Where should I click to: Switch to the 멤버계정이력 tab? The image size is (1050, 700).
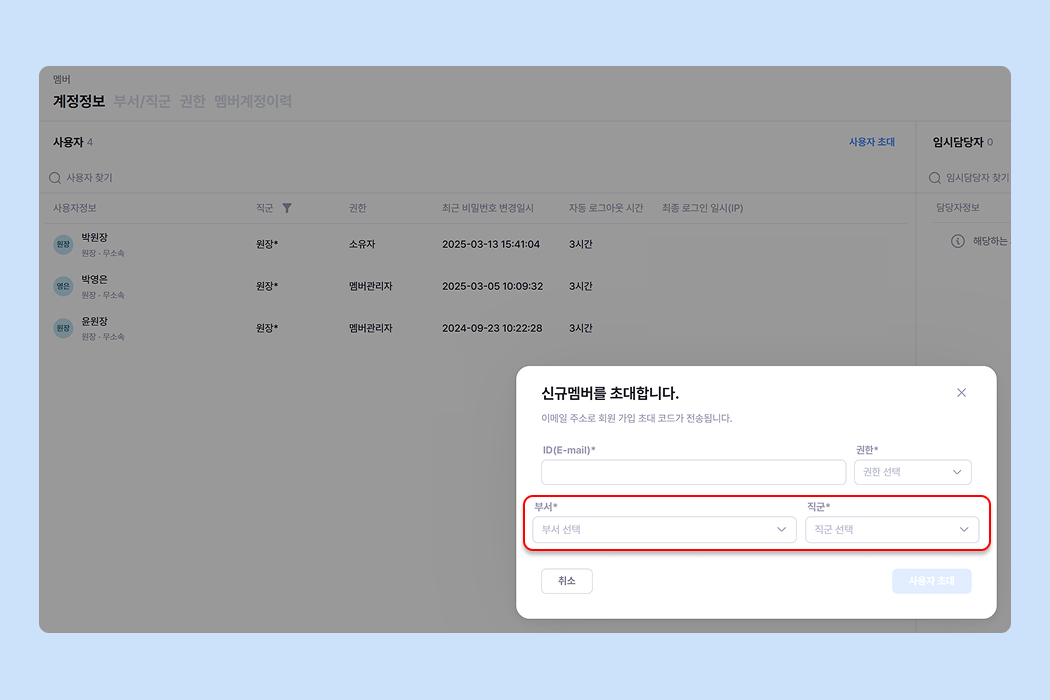coord(252,101)
